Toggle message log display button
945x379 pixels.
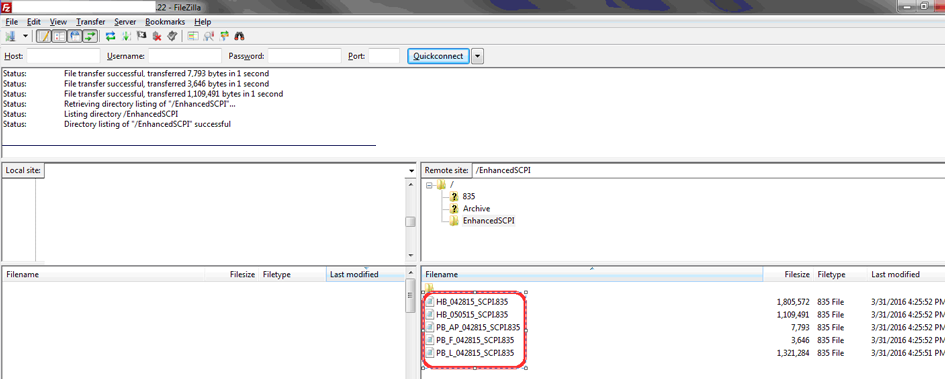[x=44, y=36]
